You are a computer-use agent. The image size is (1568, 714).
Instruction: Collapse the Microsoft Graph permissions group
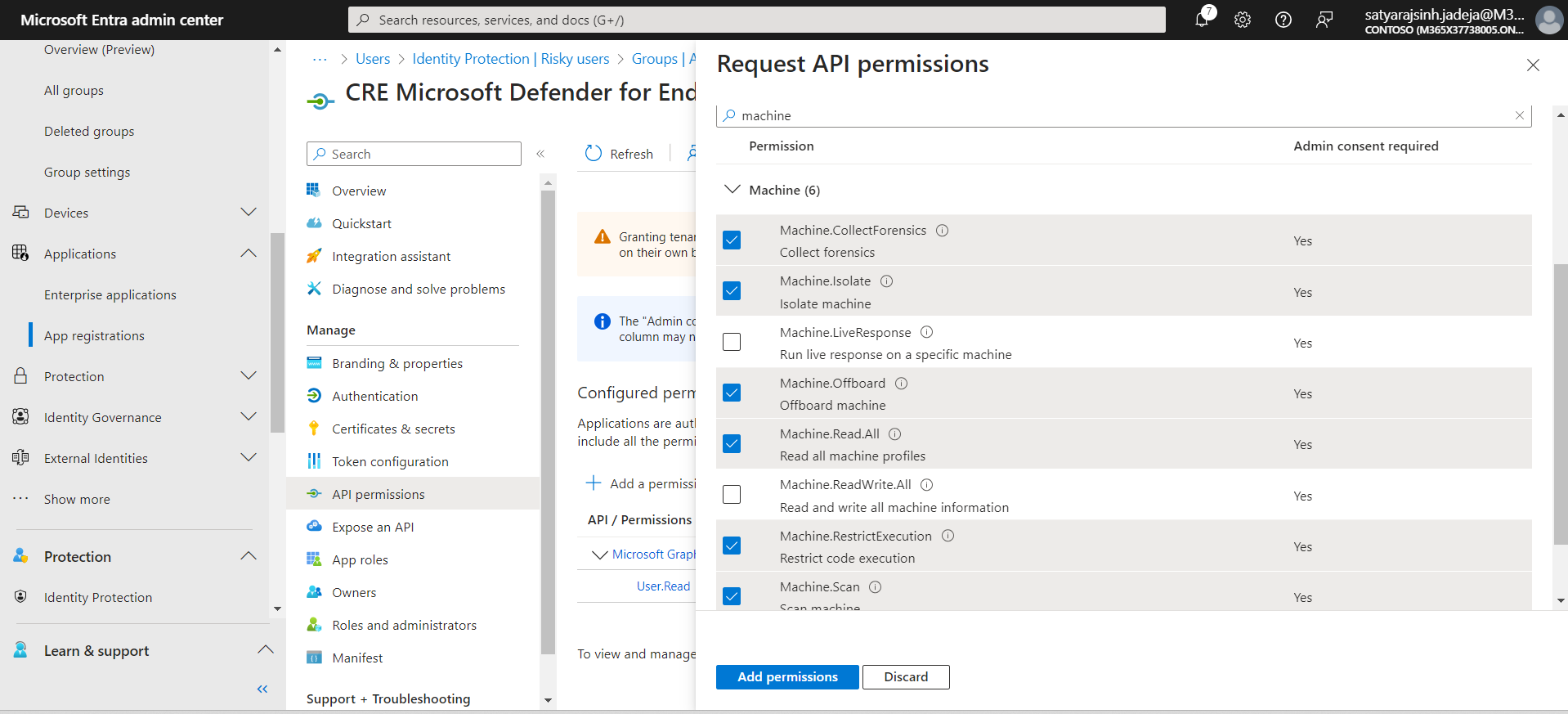tap(599, 555)
